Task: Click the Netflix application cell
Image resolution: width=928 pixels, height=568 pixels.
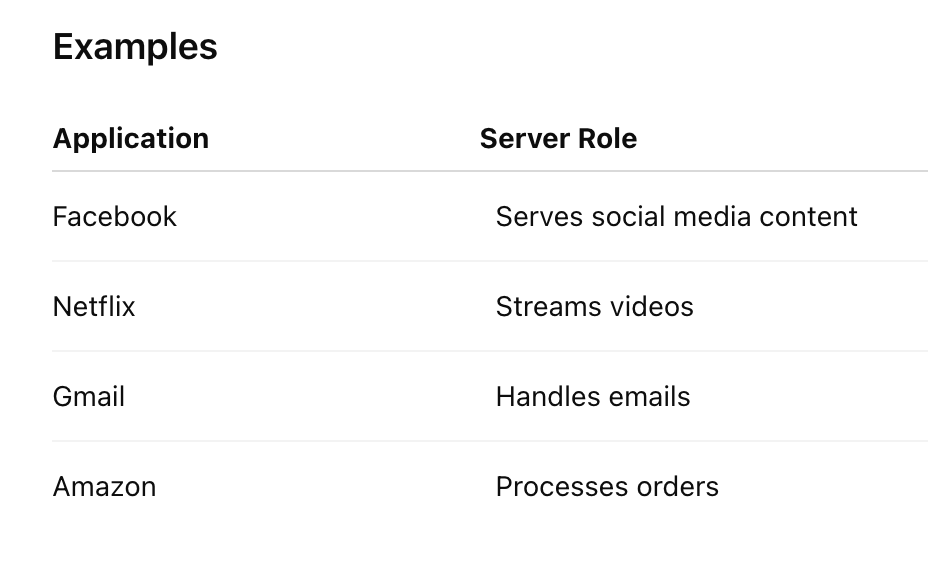Action: [94, 306]
